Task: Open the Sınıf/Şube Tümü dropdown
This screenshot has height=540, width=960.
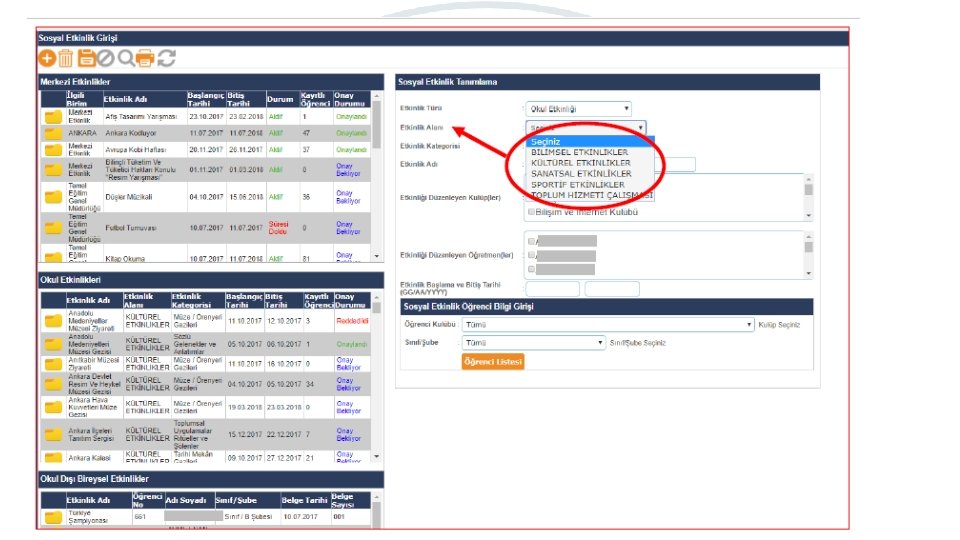Action: [x=533, y=343]
